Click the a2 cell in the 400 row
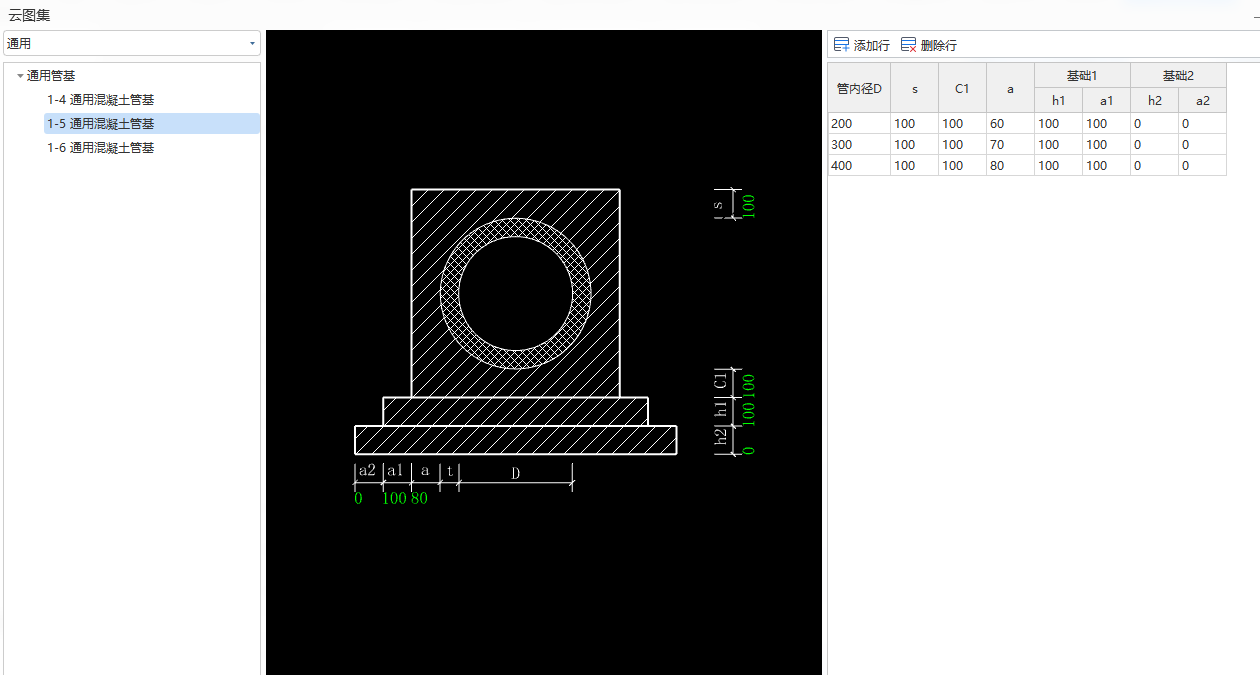Viewport: 1260px width, 675px height. 1202,166
